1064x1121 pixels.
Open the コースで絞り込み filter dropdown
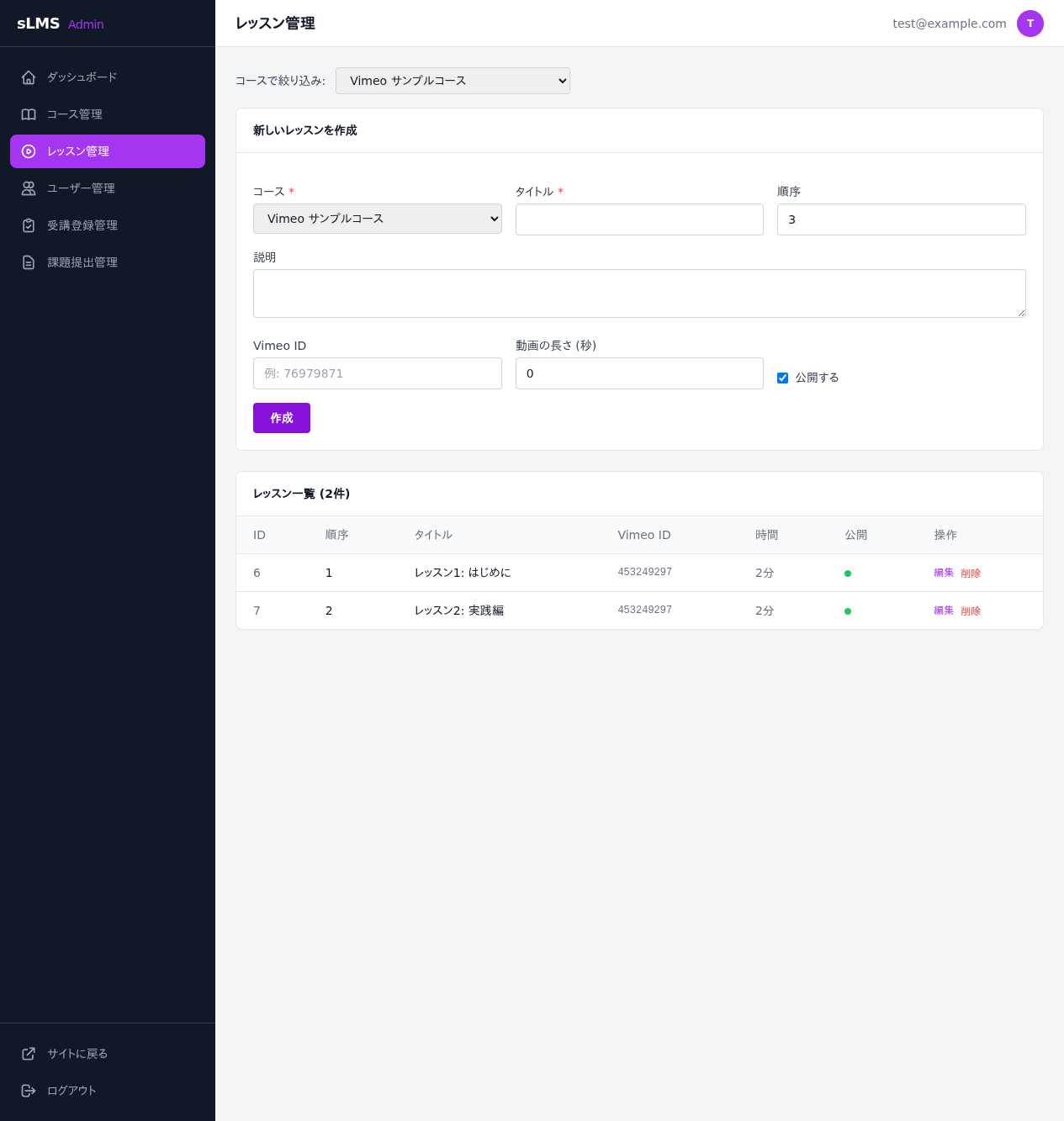[x=453, y=81]
